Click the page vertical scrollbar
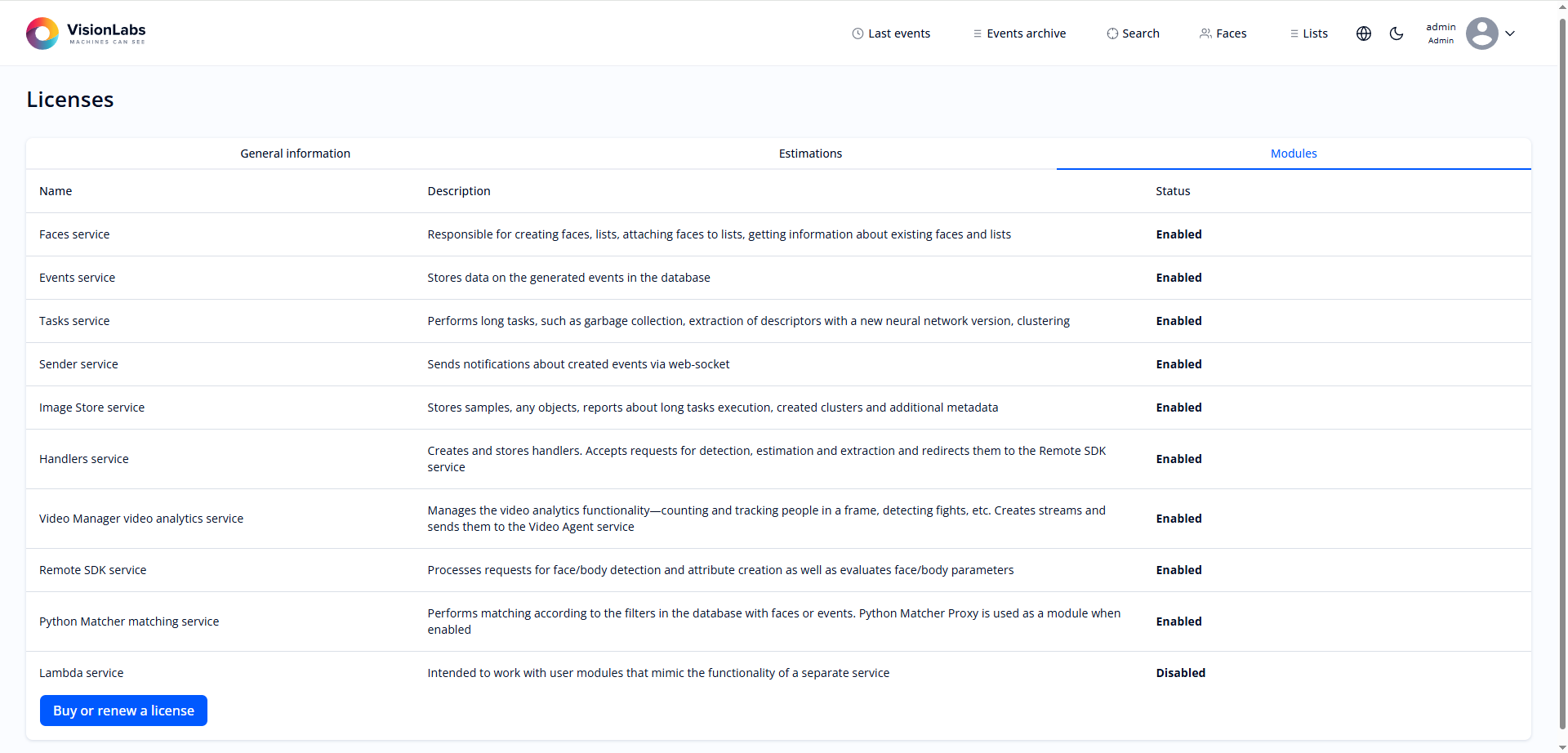 coord(1562,368)
